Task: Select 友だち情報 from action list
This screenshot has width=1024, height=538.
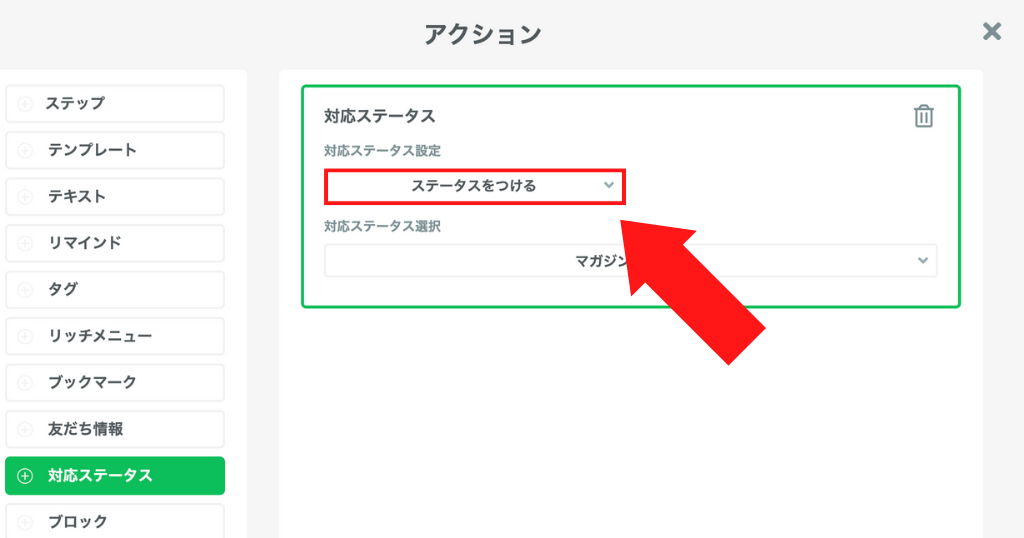Action: [x=115, y=429]
